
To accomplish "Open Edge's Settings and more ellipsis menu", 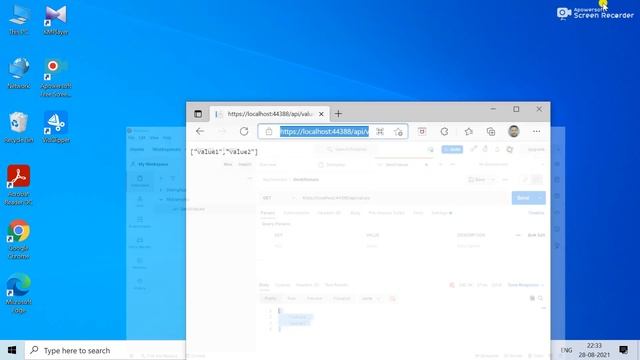I will coord(536,131).
